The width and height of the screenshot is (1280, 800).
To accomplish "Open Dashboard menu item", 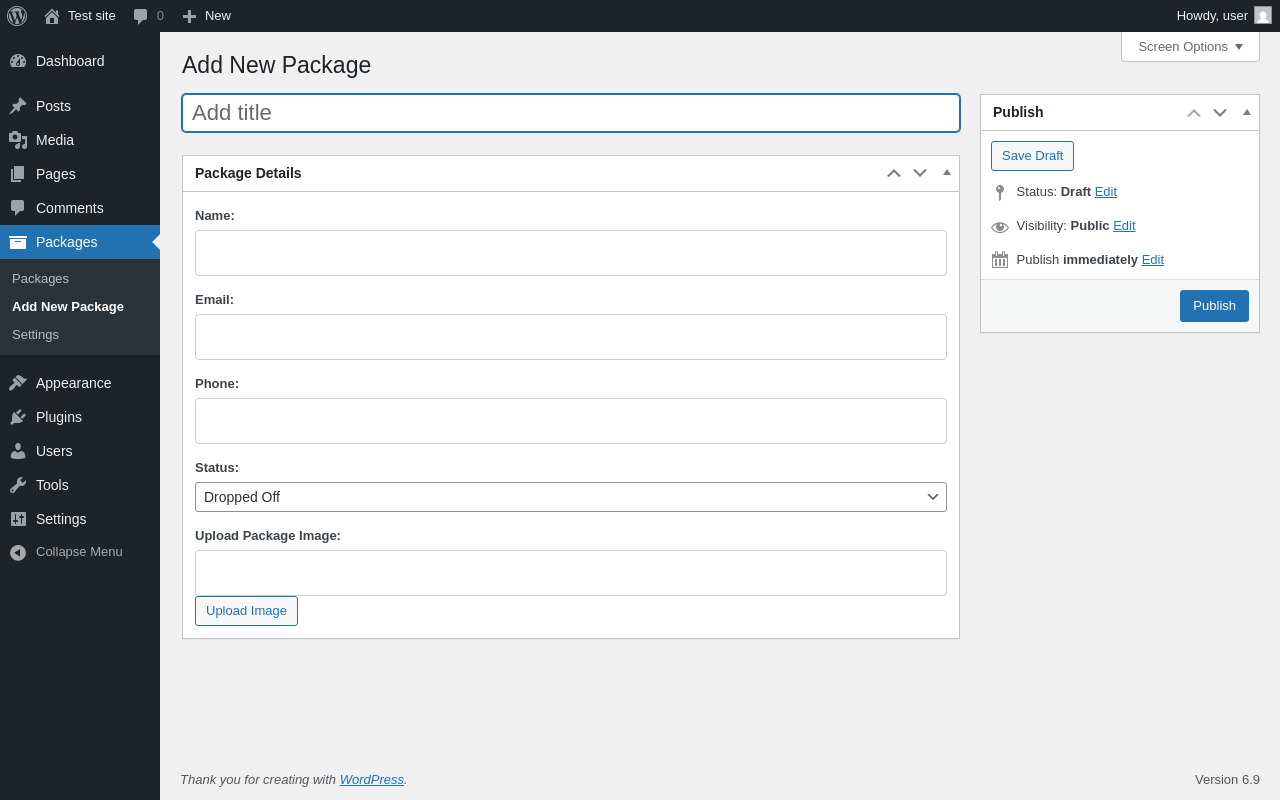I will (x=80, y=61).
